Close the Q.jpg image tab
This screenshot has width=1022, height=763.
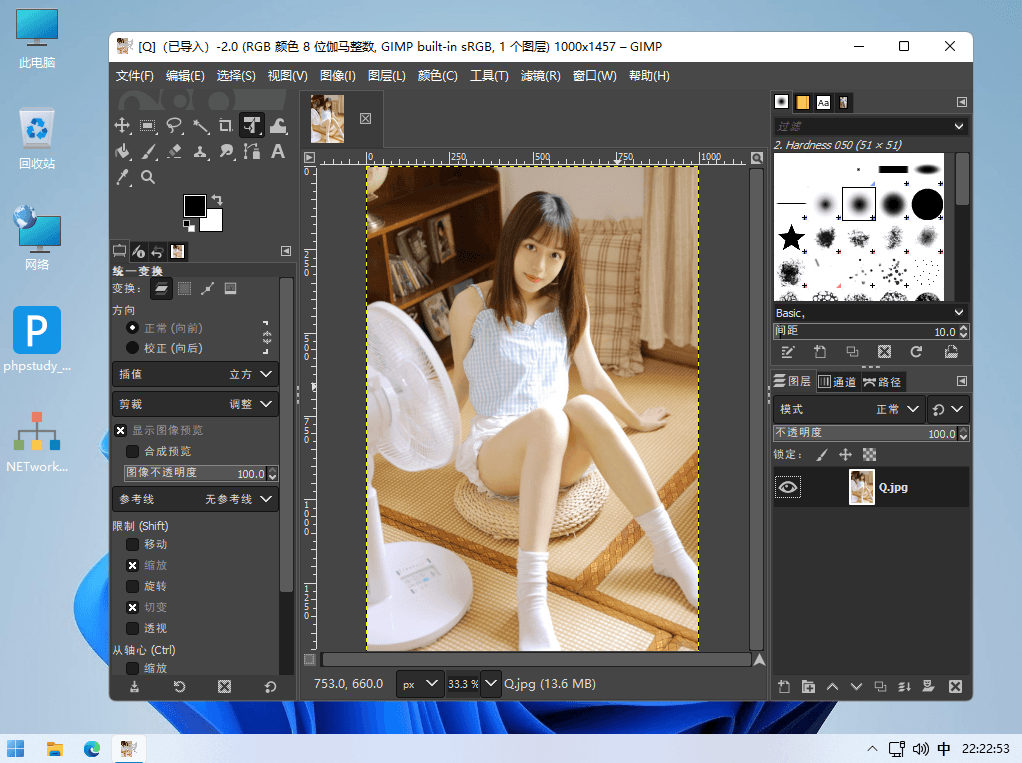point(366,119)
